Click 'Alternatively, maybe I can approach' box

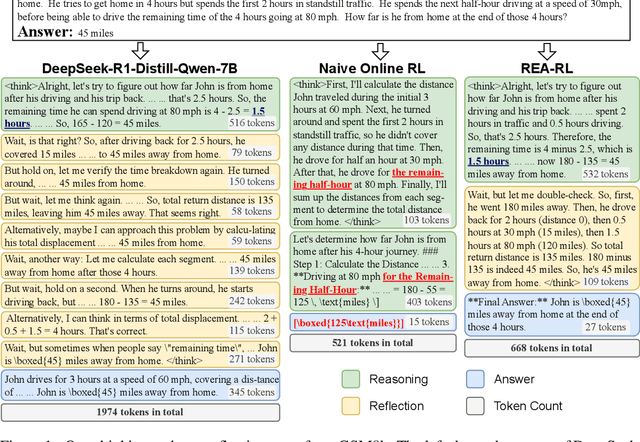click(140, 236)
